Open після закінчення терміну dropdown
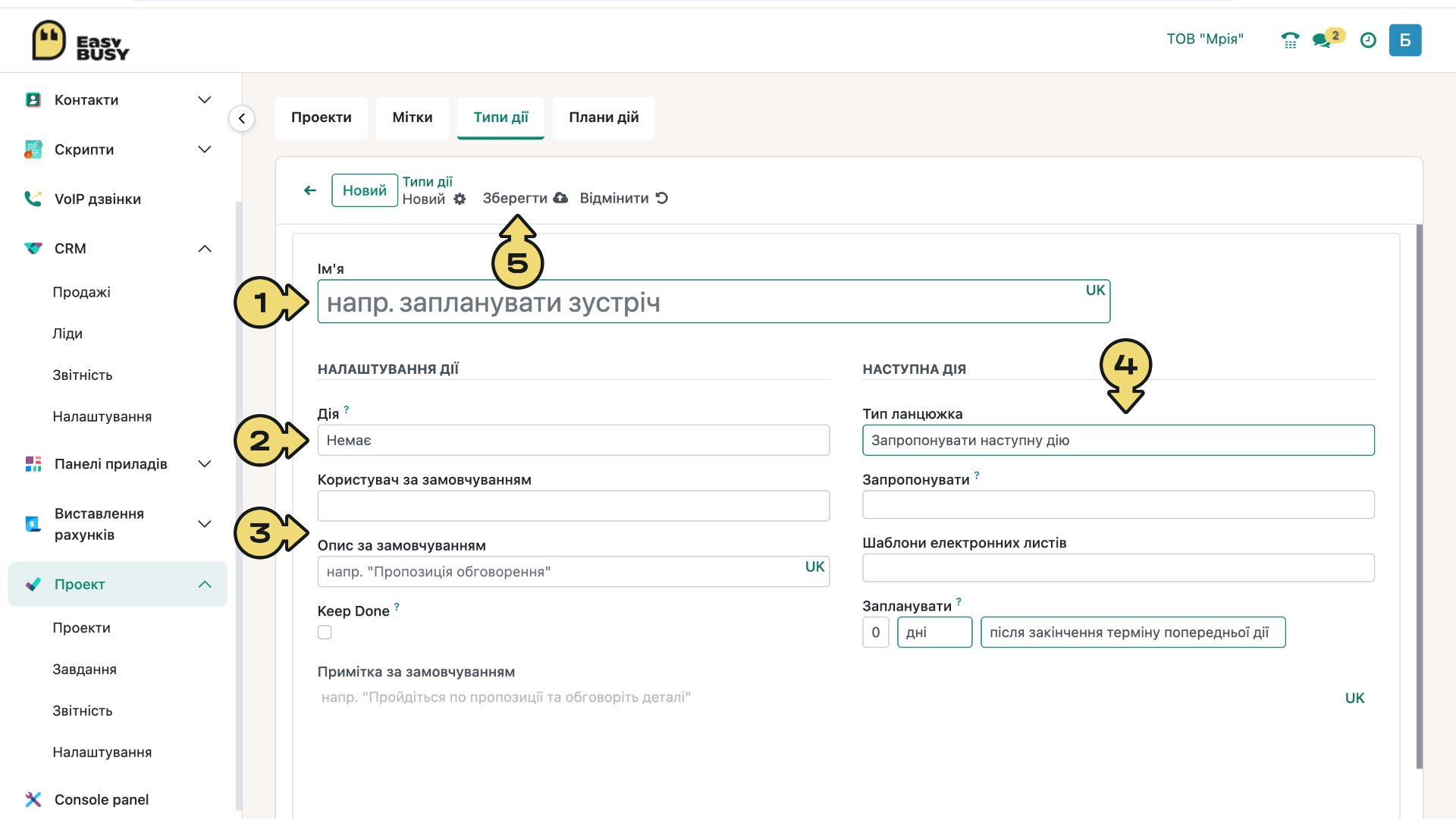This screenshot has height=819, width=1456. pyautogui.click(x=1133, y=632)
